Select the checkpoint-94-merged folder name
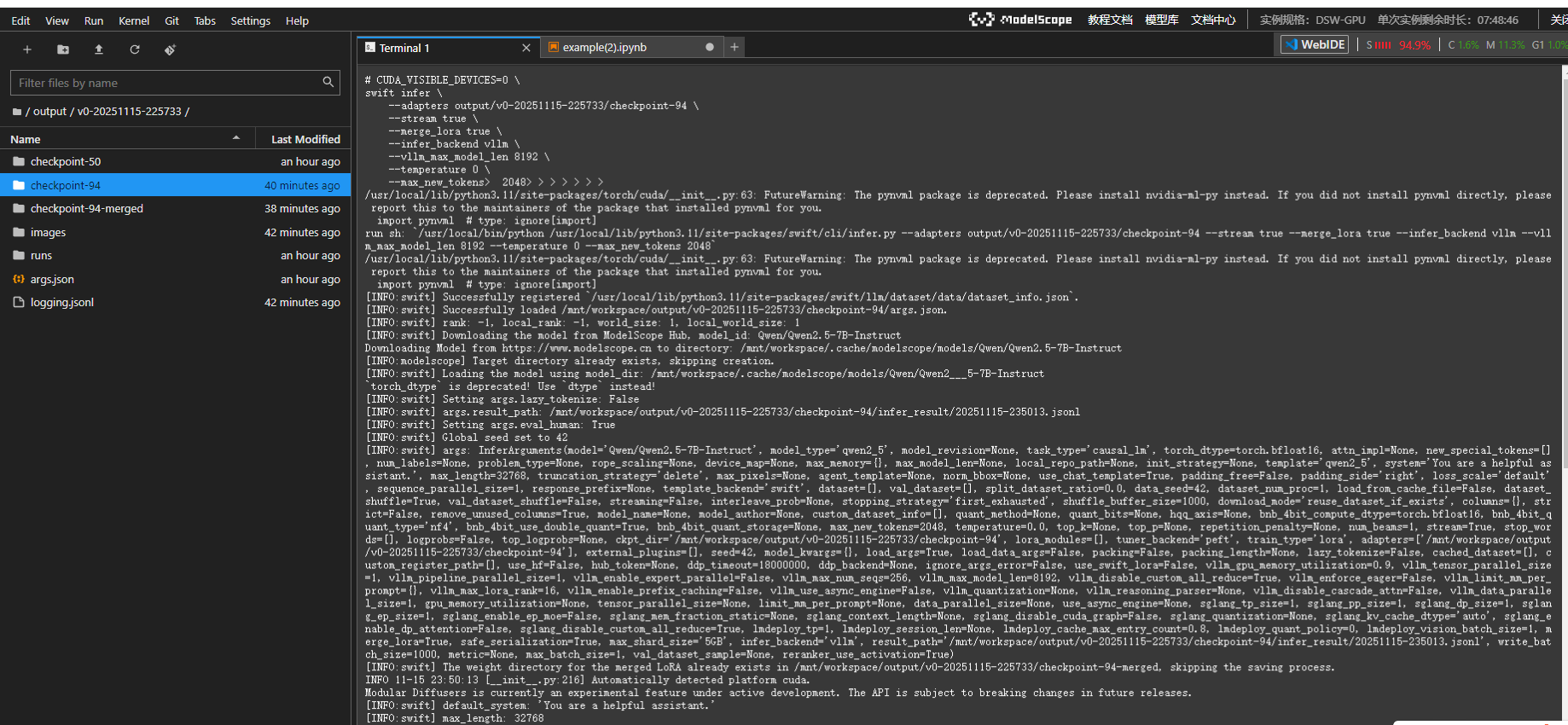The width and height of the screenshot is (1568, 725). [x=87, y=208]
